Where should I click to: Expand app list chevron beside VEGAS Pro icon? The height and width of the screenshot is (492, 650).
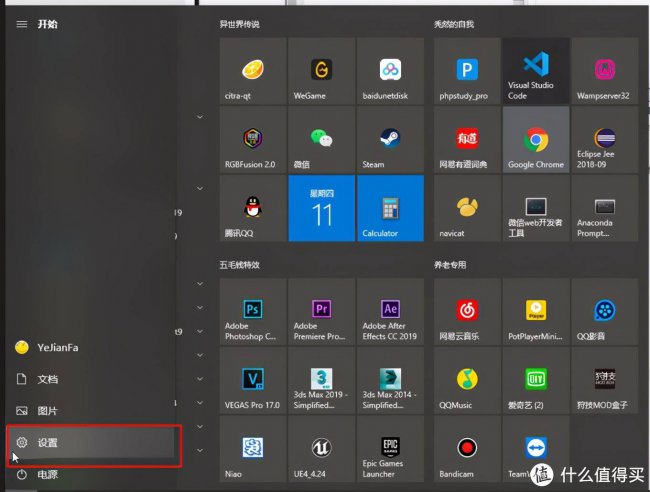tap(200, 379)
